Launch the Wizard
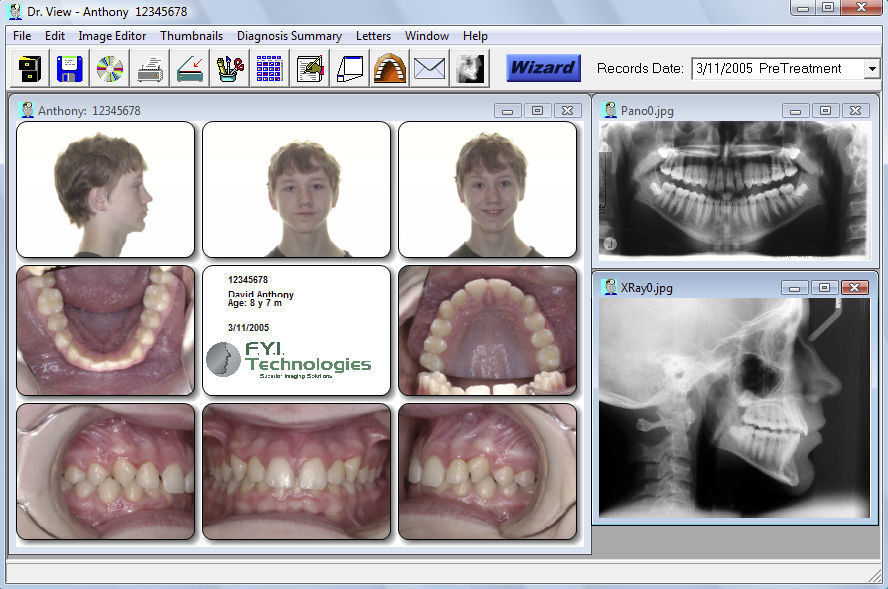The width and height of the screenshot is (888, 589). pos(542,67)
